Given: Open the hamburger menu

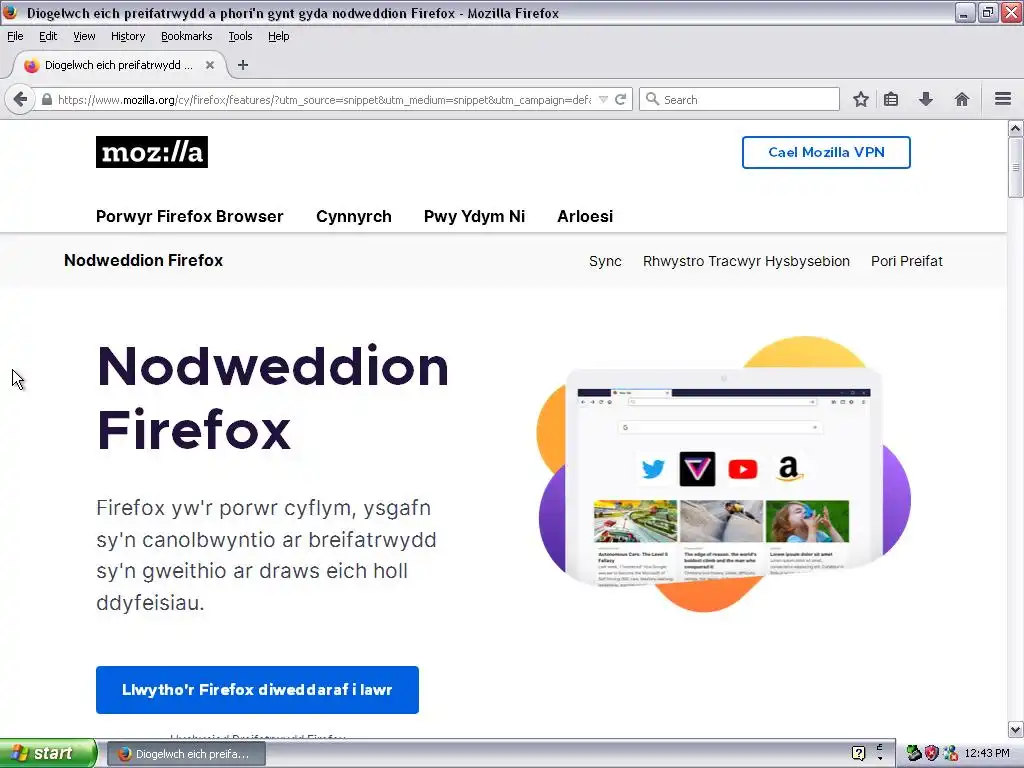Looking at the screenshot, I should pos(1003,99).
